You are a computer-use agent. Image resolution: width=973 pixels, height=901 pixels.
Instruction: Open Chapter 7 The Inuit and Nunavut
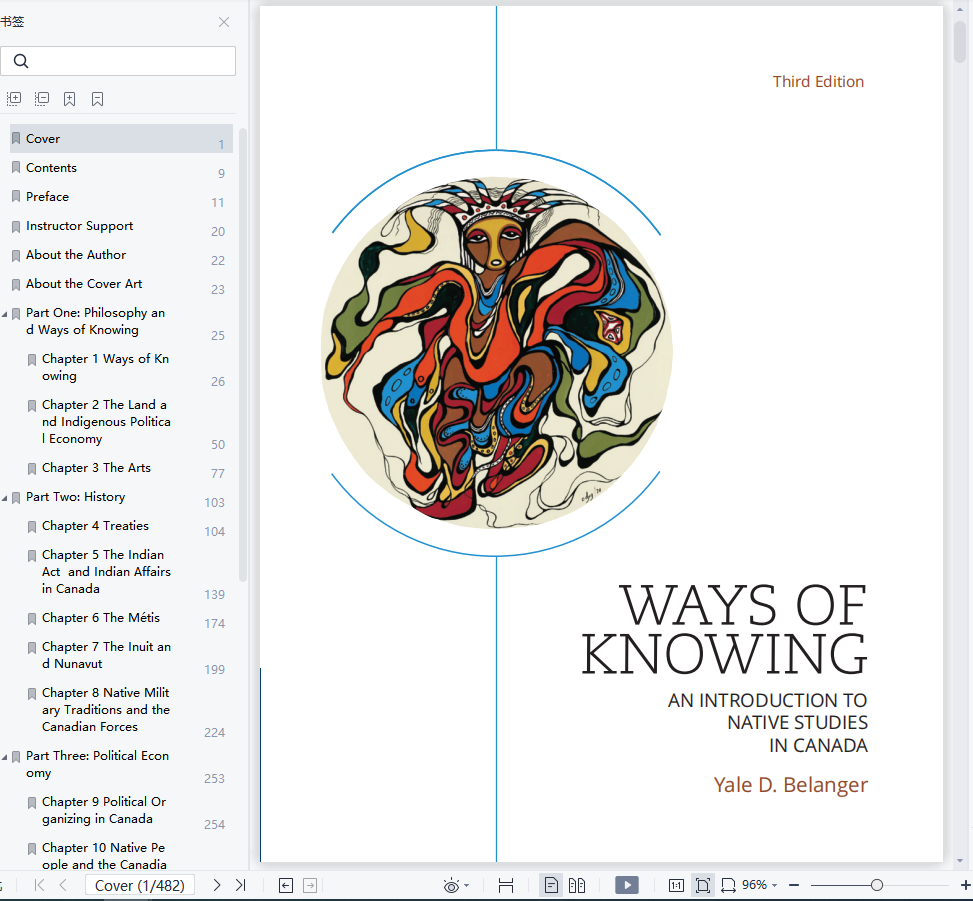click(x=106, y=655)
